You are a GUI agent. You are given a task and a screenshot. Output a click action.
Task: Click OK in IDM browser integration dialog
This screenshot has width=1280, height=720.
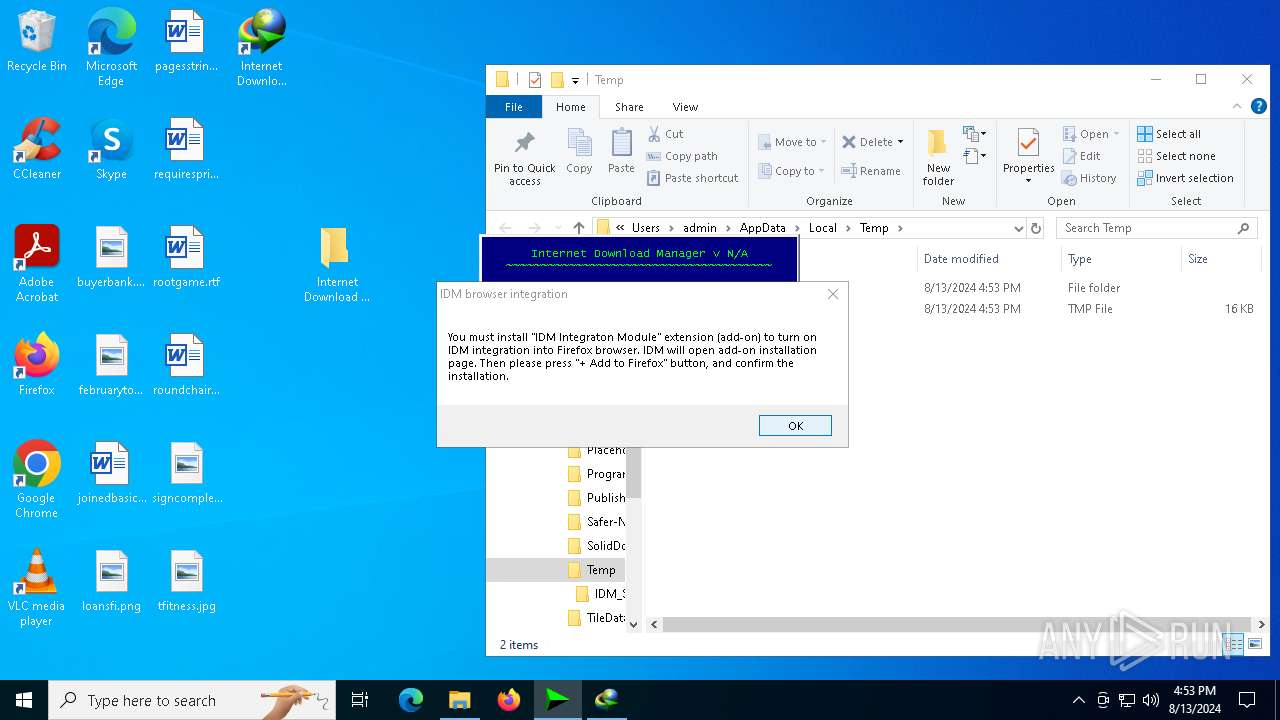[x=795, y=426]
